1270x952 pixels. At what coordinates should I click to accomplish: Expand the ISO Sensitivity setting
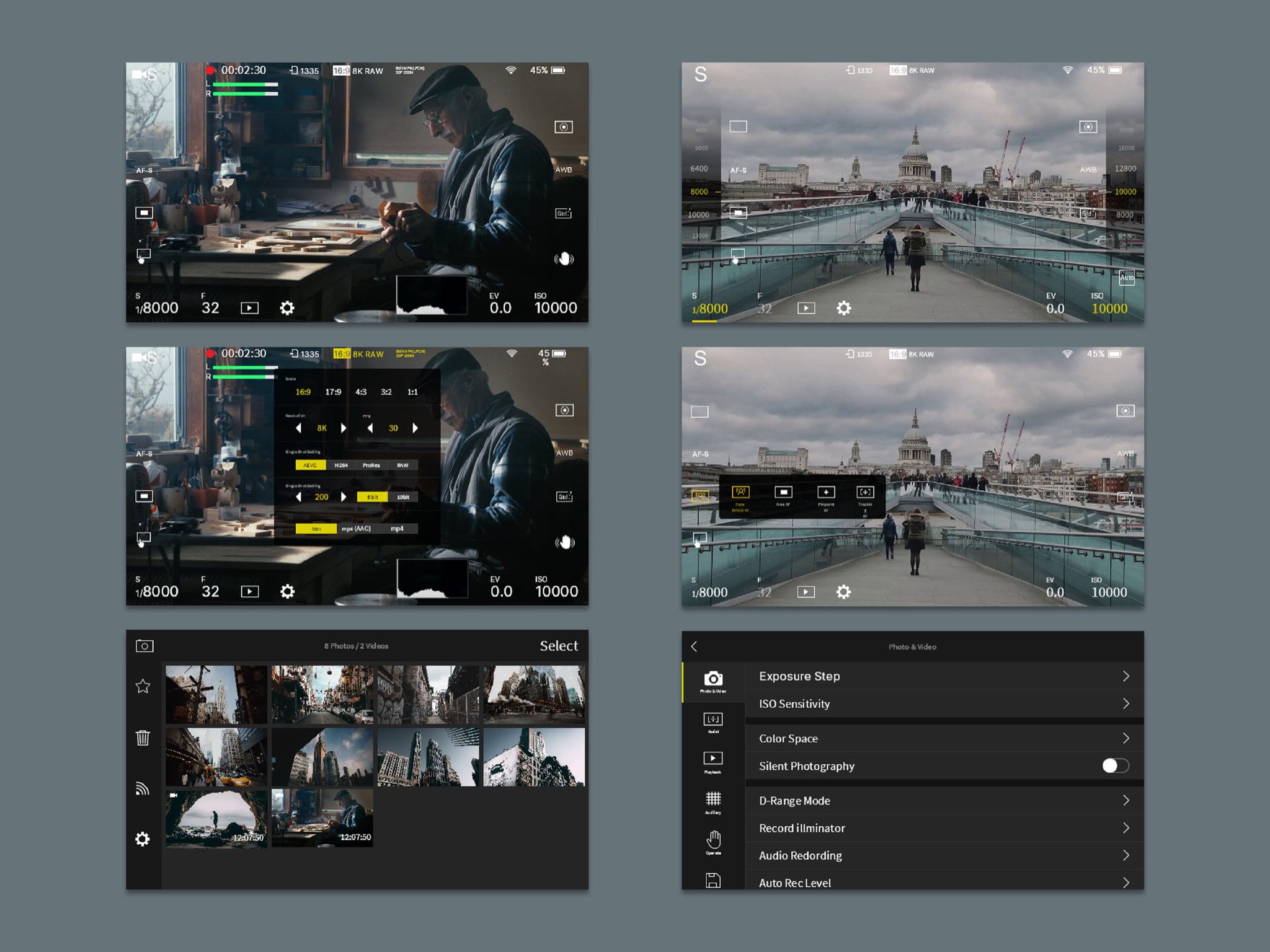click(944, 703)
